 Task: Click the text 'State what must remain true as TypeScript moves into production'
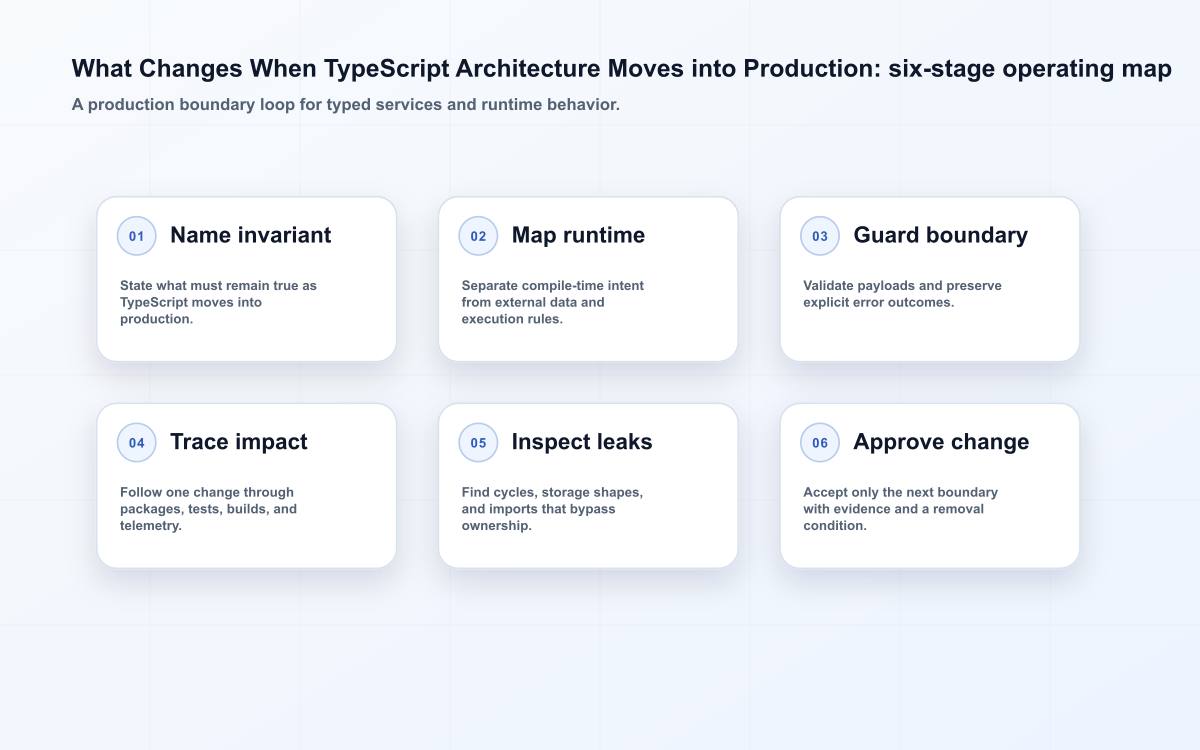click(x=218, y=302)
